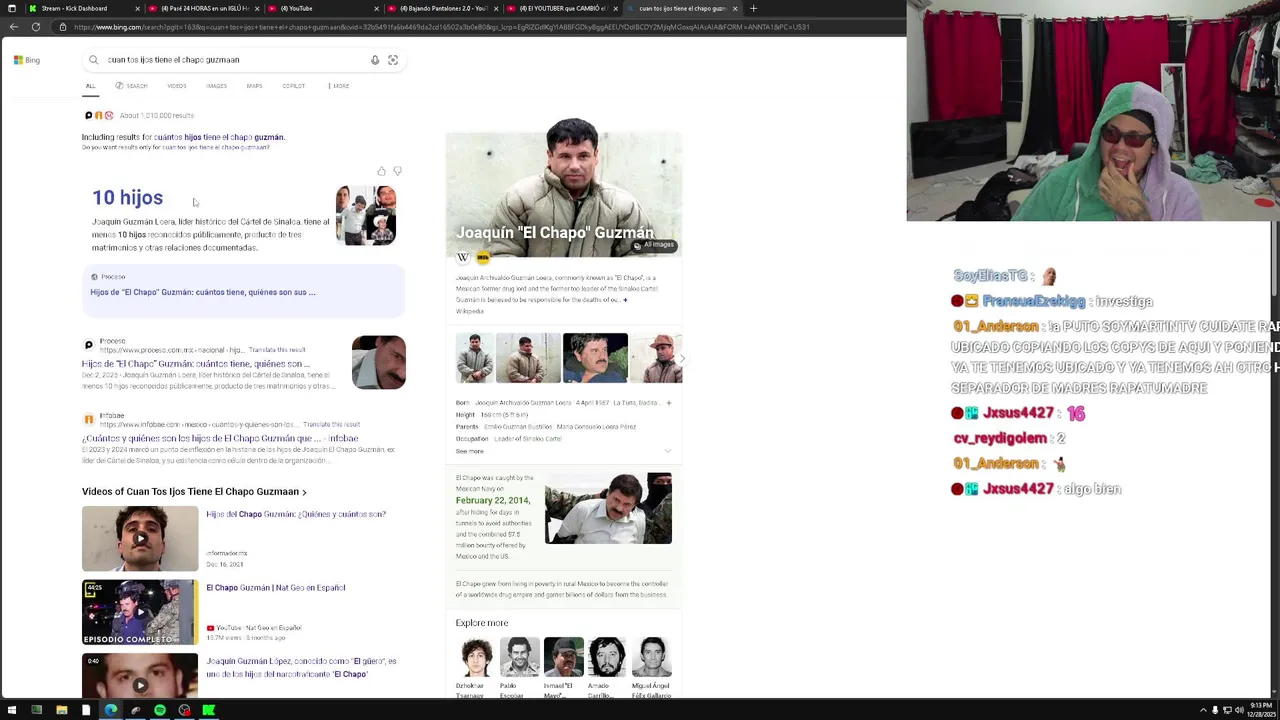Screen dimensions: 1280x720
Task: Open a new browser tab
Action: (x=753, y=8)
